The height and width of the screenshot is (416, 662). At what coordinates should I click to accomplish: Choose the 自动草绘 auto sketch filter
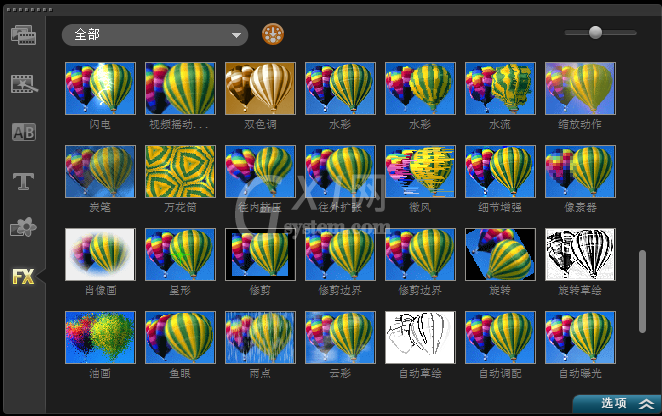pyautogui.click(x=421, y=337)
